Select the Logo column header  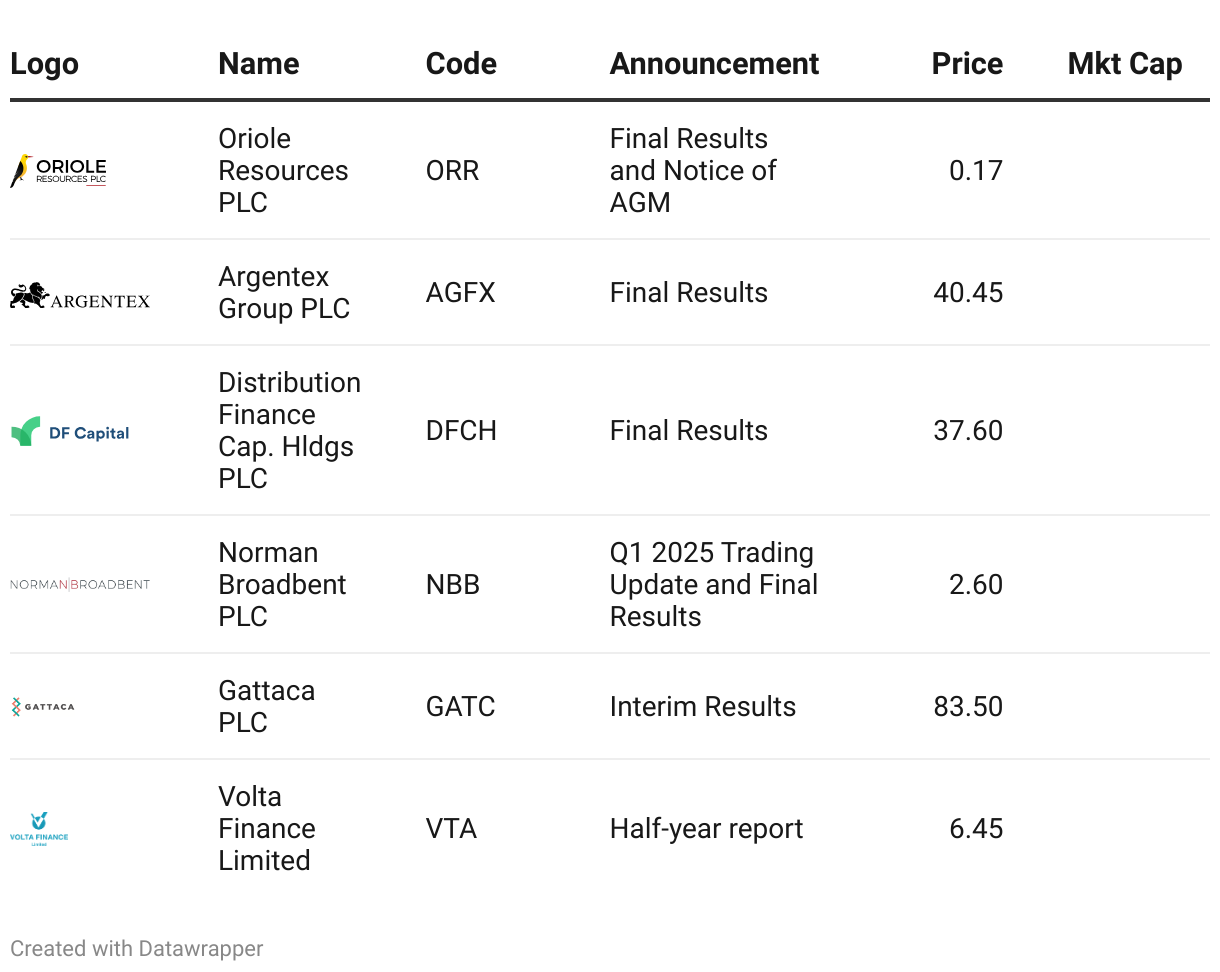coord(44,64)
